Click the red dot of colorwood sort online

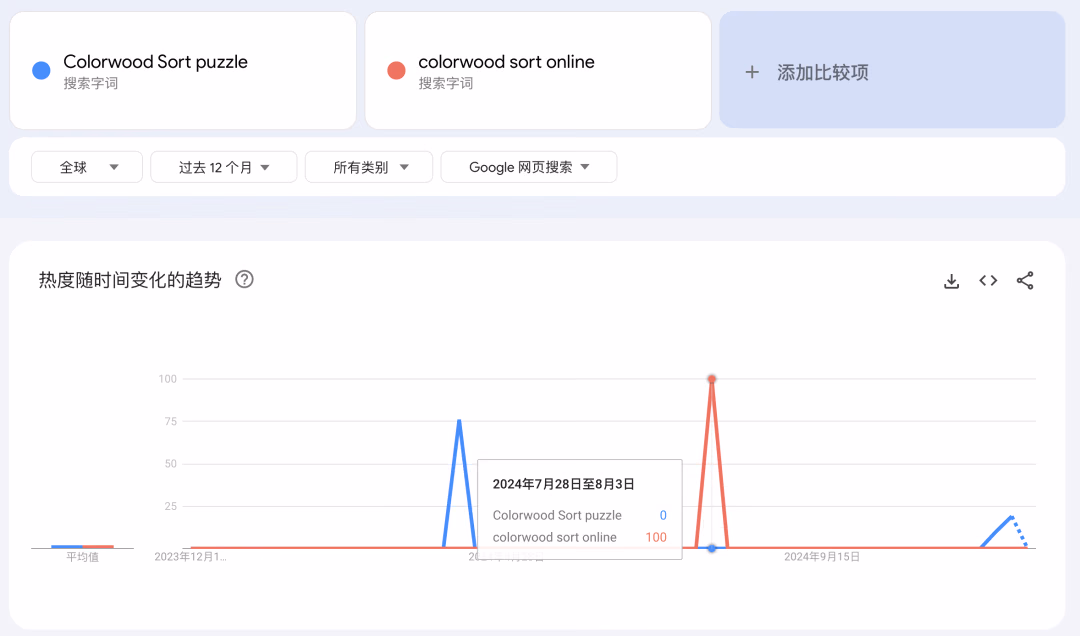[x=396, y=70]
